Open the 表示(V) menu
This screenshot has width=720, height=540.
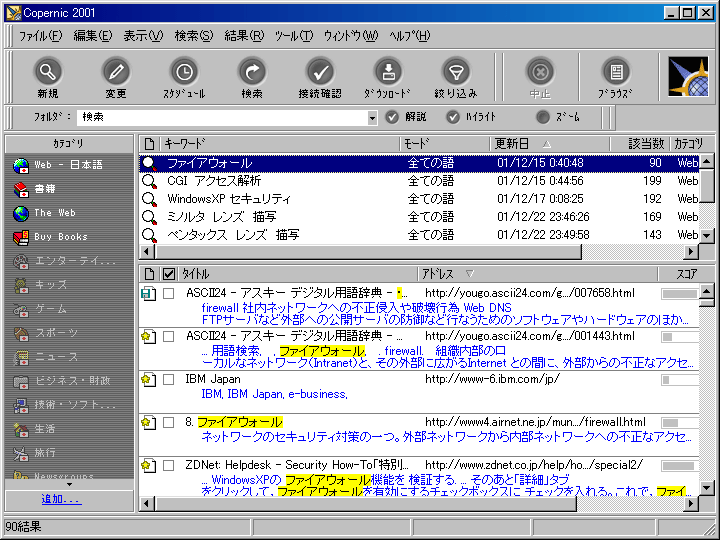(143, 36)
